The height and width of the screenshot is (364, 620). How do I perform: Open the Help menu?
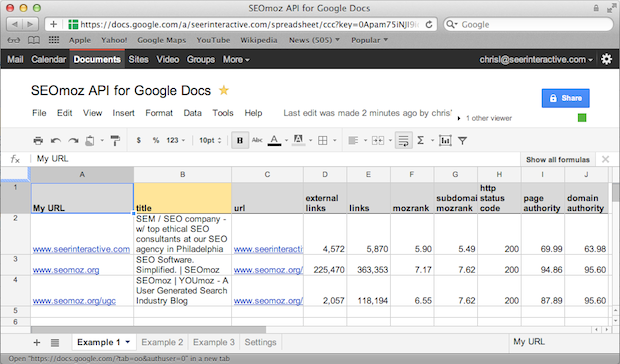tap(253, 113)
